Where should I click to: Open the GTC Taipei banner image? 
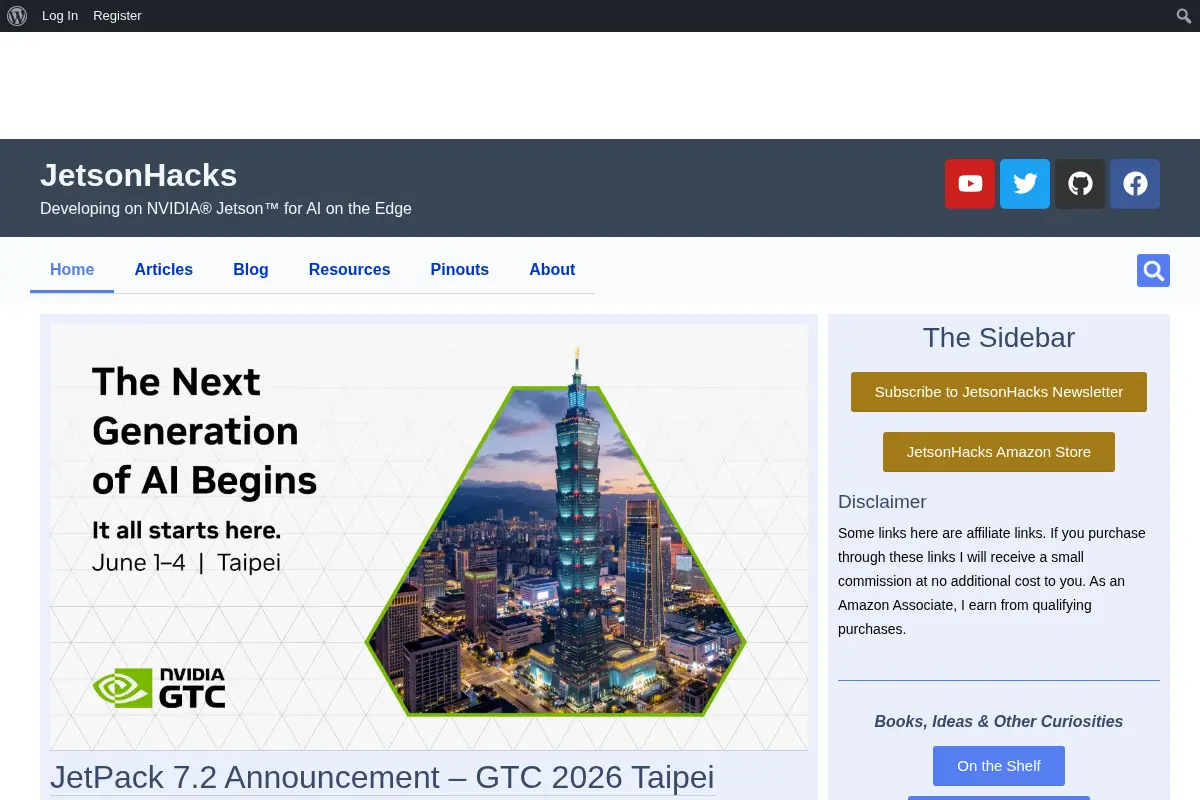pos(429,537)
